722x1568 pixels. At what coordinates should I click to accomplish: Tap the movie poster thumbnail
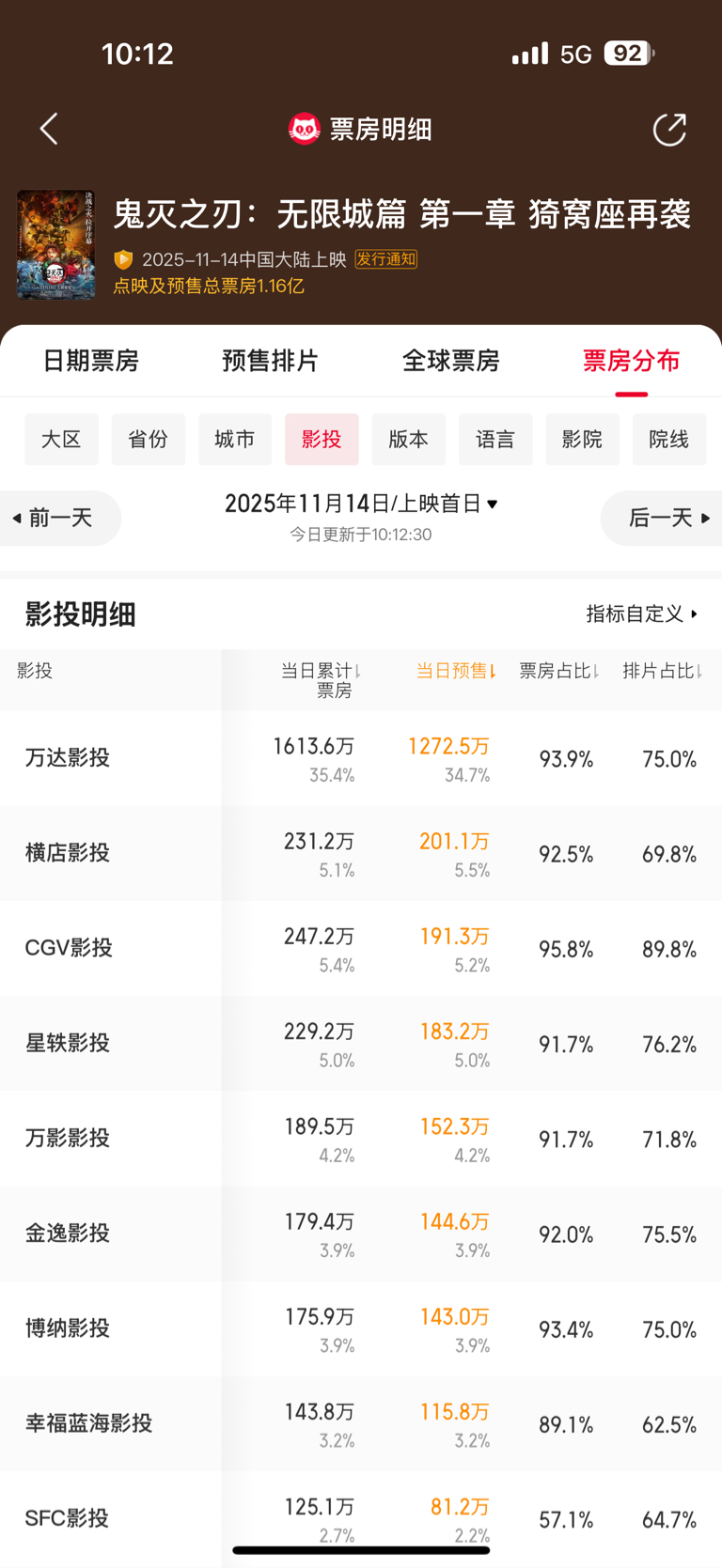click(56, 245)
